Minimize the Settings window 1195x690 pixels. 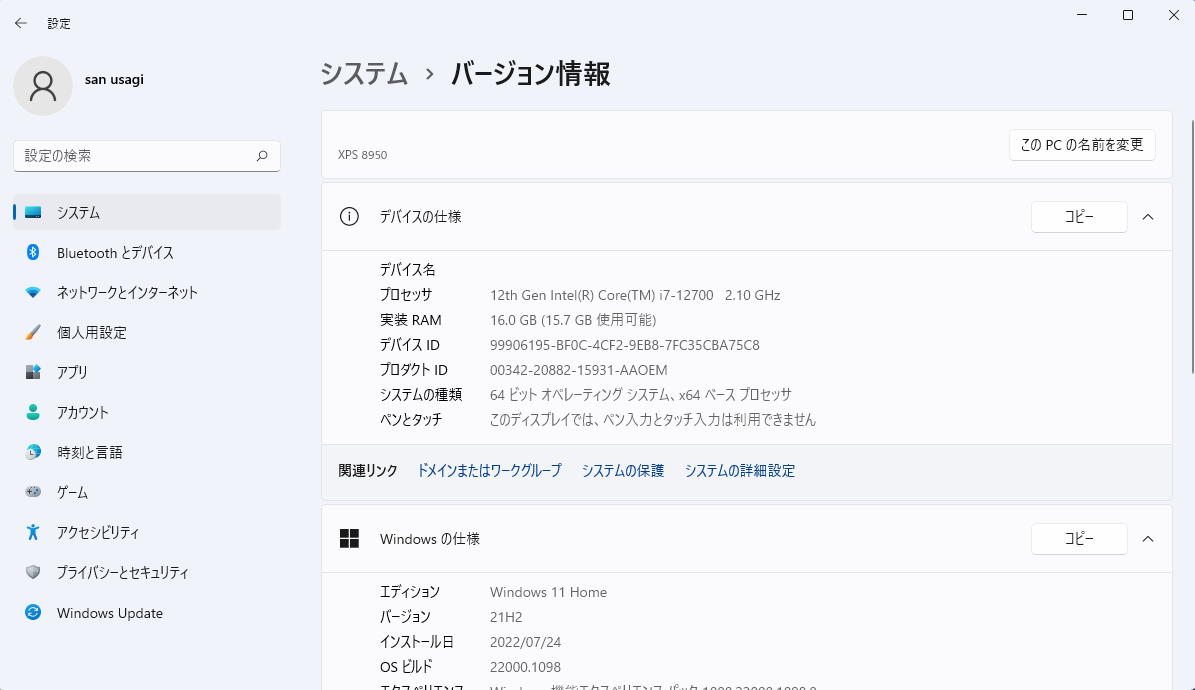point(1082,15)
